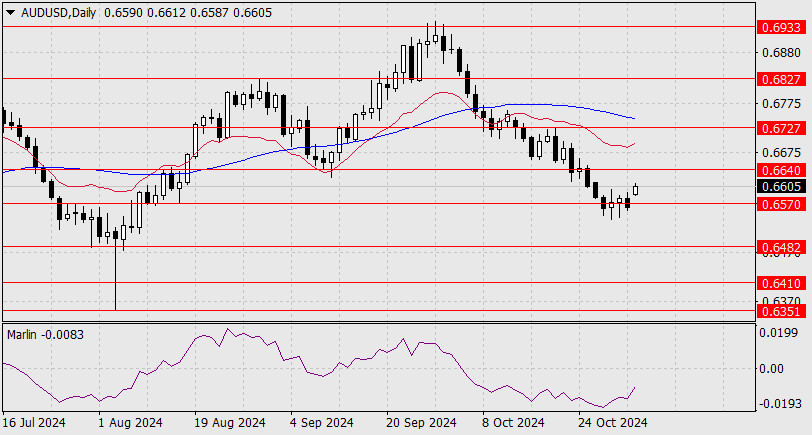Select the 0.6727 red price level label
This screenshot has width=812, height=435.
pos(781,128)
